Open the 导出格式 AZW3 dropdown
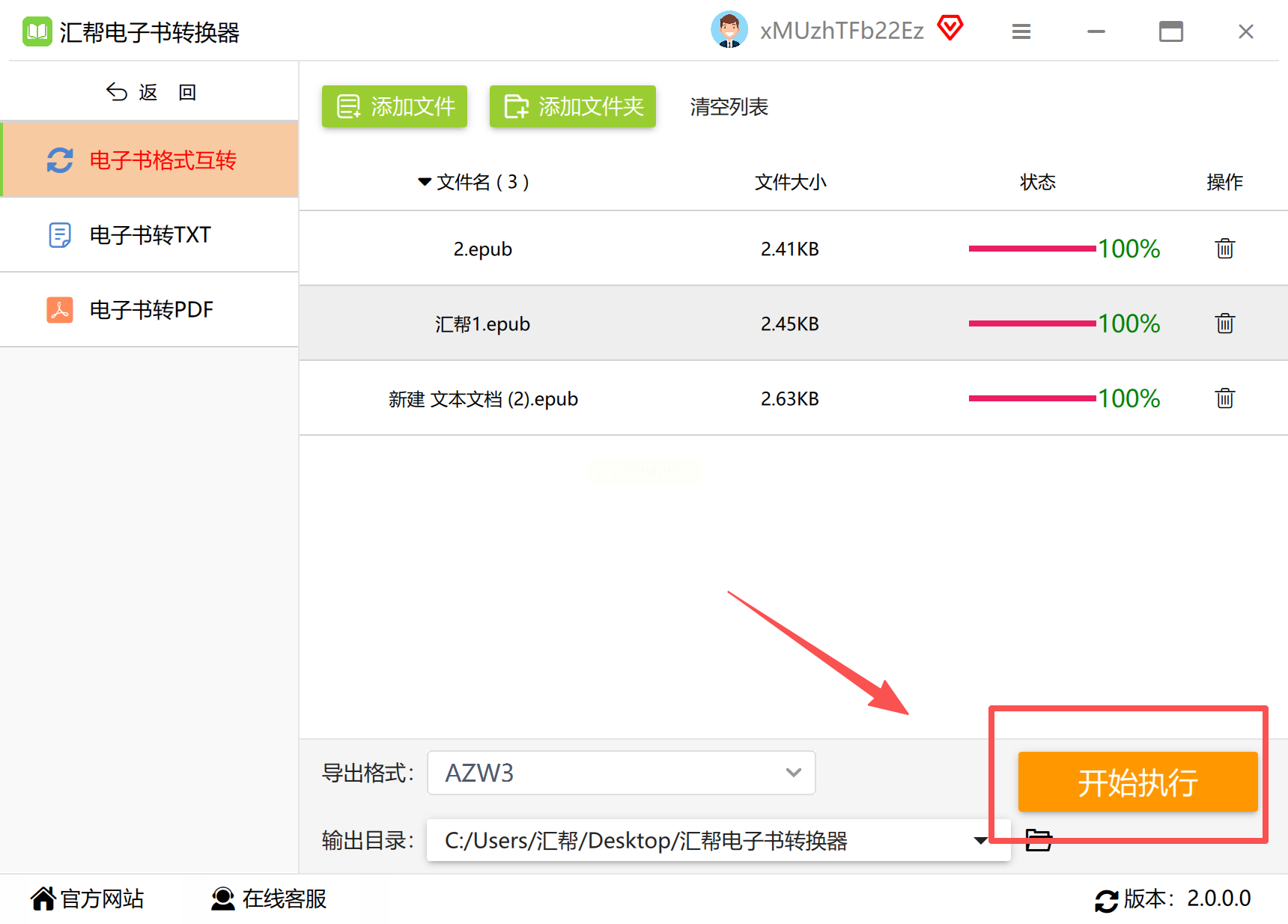The image size is (1288, 924). tap(622, 773)
